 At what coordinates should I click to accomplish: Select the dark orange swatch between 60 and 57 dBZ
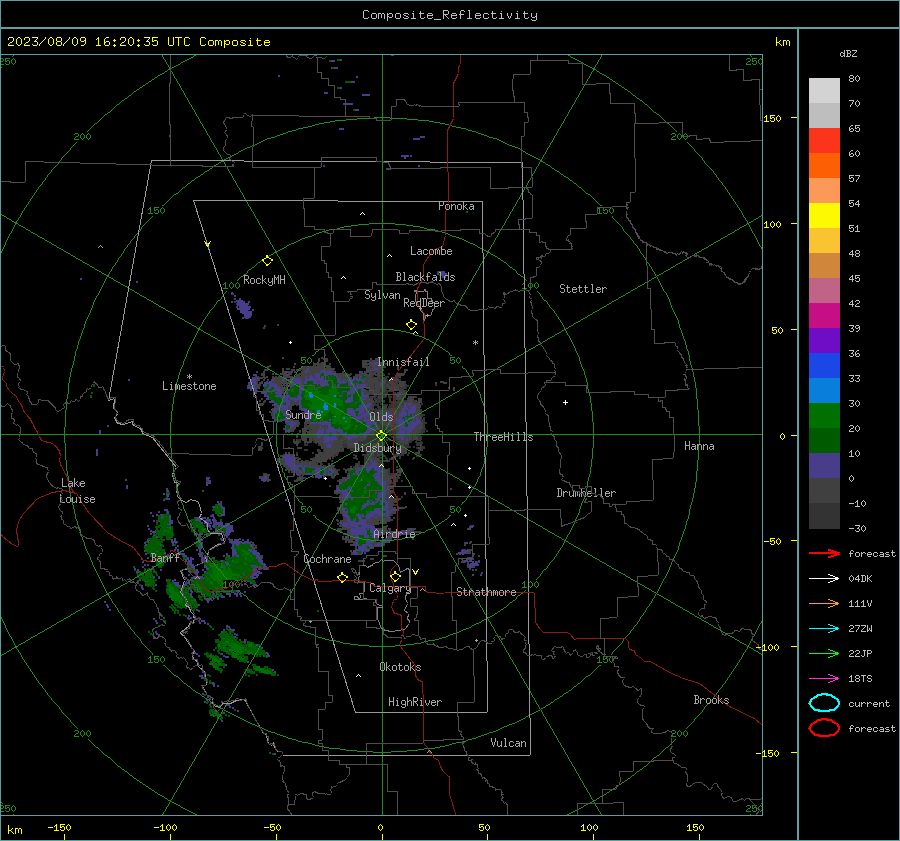824,166
